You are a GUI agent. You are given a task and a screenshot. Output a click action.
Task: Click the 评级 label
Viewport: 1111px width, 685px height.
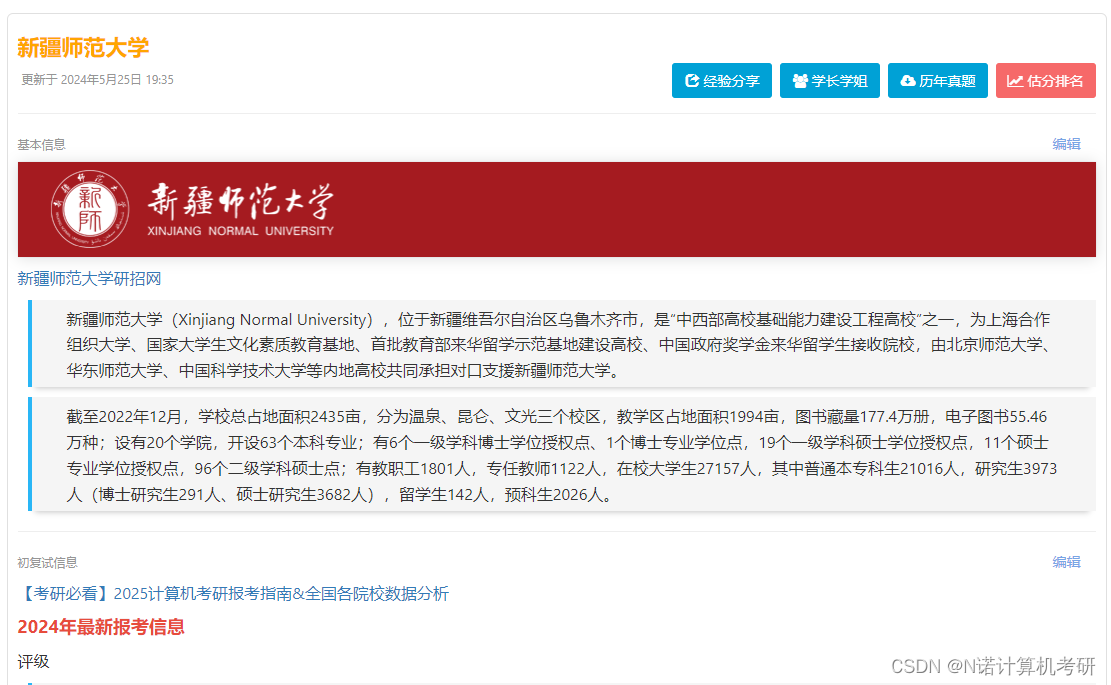[x=33, y=662]
